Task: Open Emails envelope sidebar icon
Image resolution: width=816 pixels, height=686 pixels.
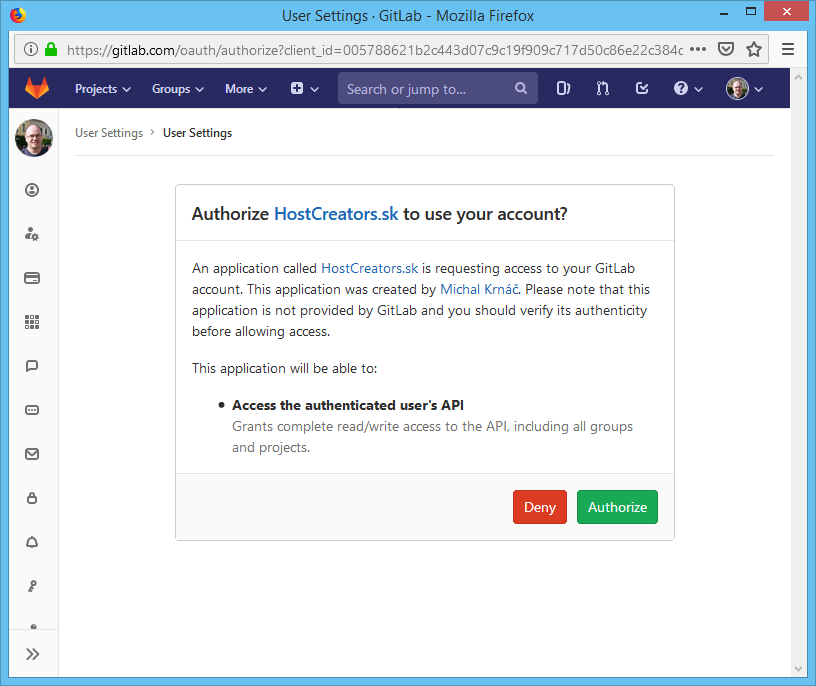Action: tap(32, 454)
